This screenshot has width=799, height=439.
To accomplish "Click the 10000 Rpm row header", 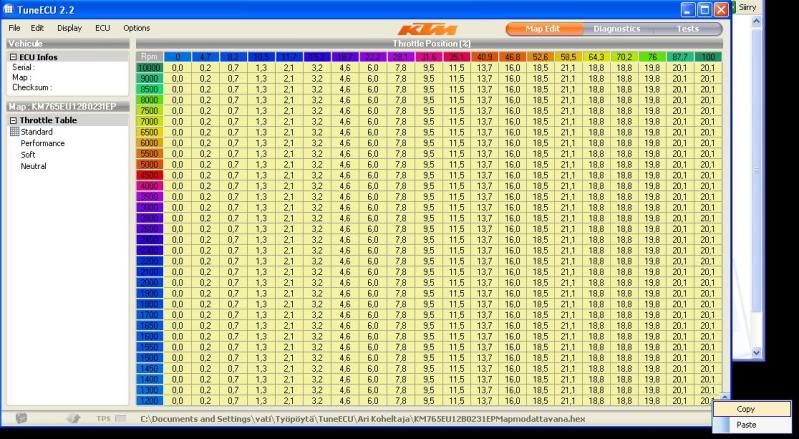I will click(148, 67).
